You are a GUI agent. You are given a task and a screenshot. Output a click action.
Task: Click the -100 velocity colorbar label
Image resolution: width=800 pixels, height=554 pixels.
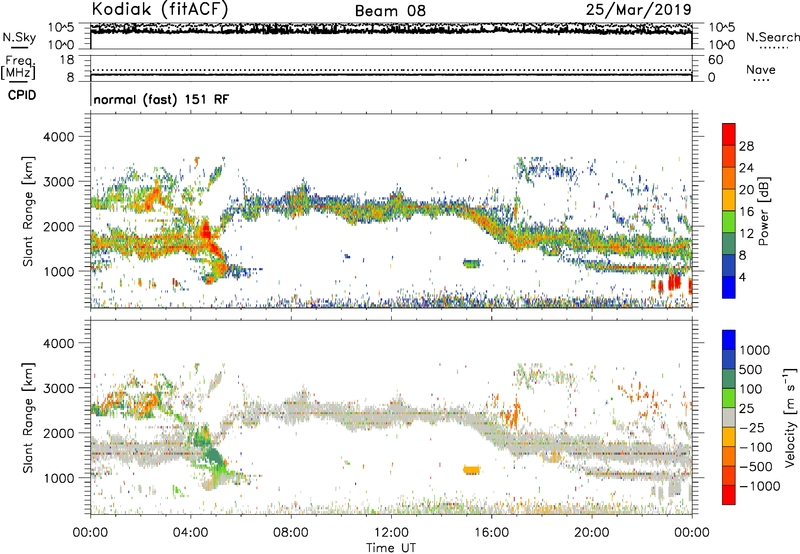(756, 447)
